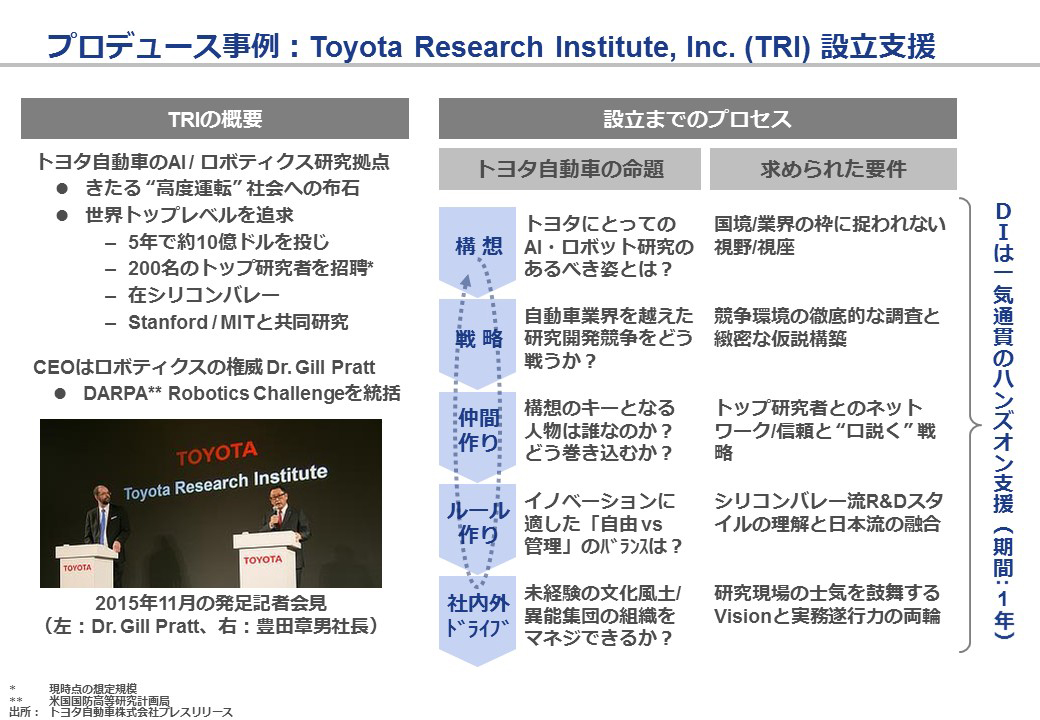This screenshot has height=720, width=1040.
Task: Click the 社内外ドライブ chevron step
Action: [x=477, y=619]
